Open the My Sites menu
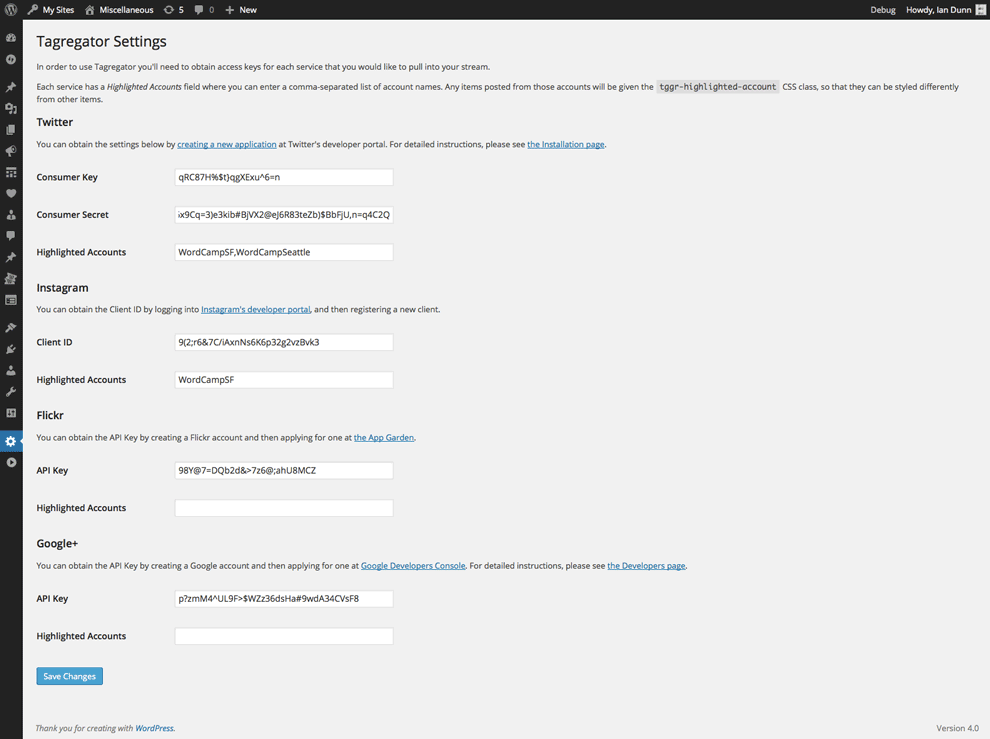 pyautogui.click(x=51, y=9)
